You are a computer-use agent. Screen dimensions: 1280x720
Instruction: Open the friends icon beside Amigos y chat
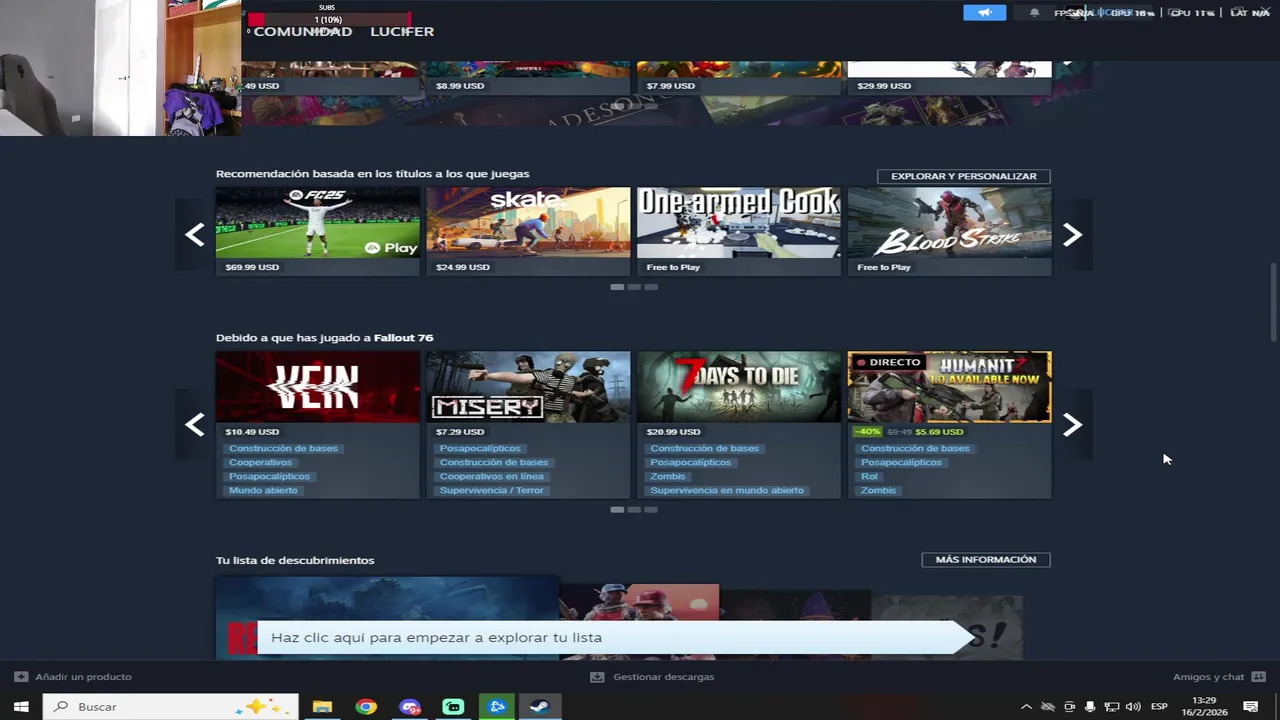pyautogui.click(x=1258, y=677)
